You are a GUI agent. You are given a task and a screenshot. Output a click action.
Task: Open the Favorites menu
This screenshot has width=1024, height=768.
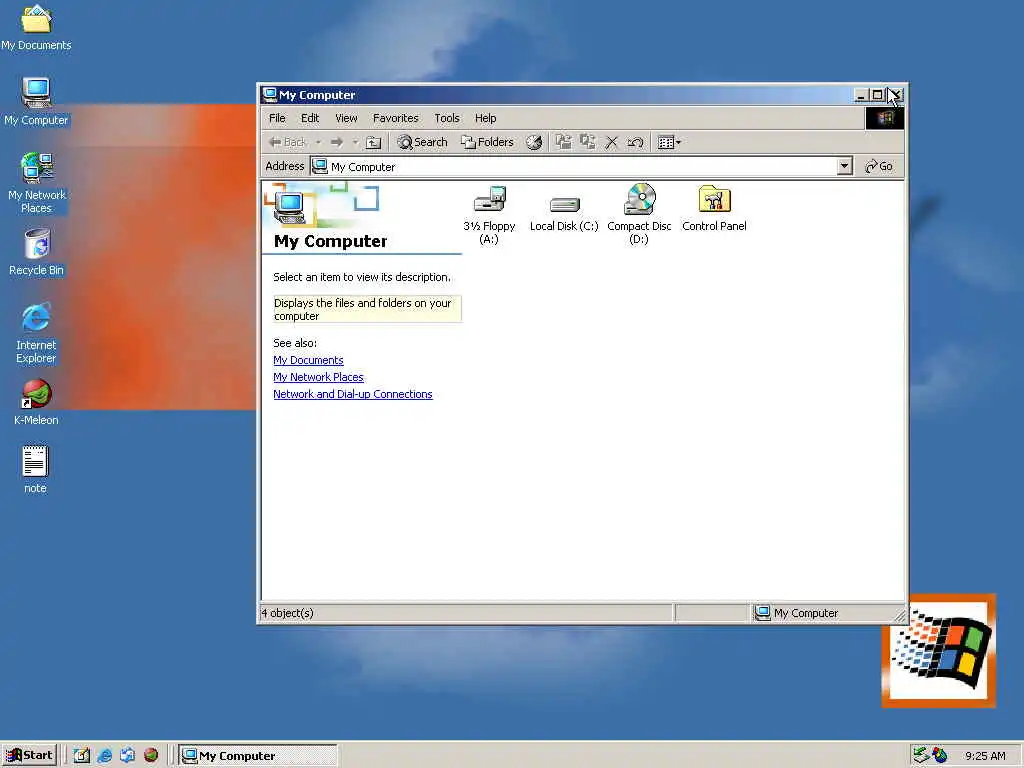coord(396,118)
